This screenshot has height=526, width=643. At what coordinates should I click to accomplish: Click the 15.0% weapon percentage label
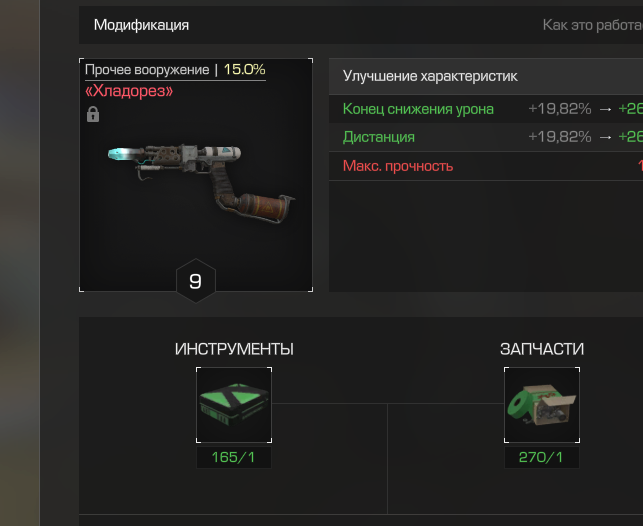pyautogui.click(x=244, y=69)
